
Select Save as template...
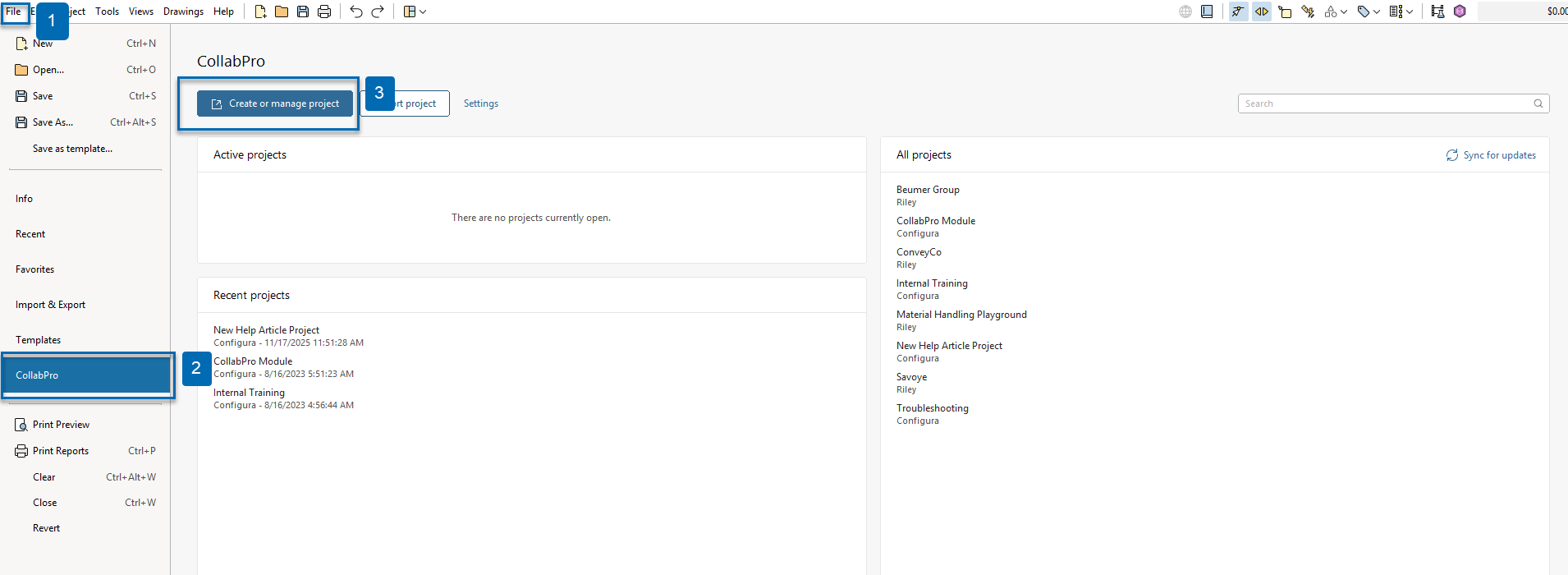(x=72, y=149)
